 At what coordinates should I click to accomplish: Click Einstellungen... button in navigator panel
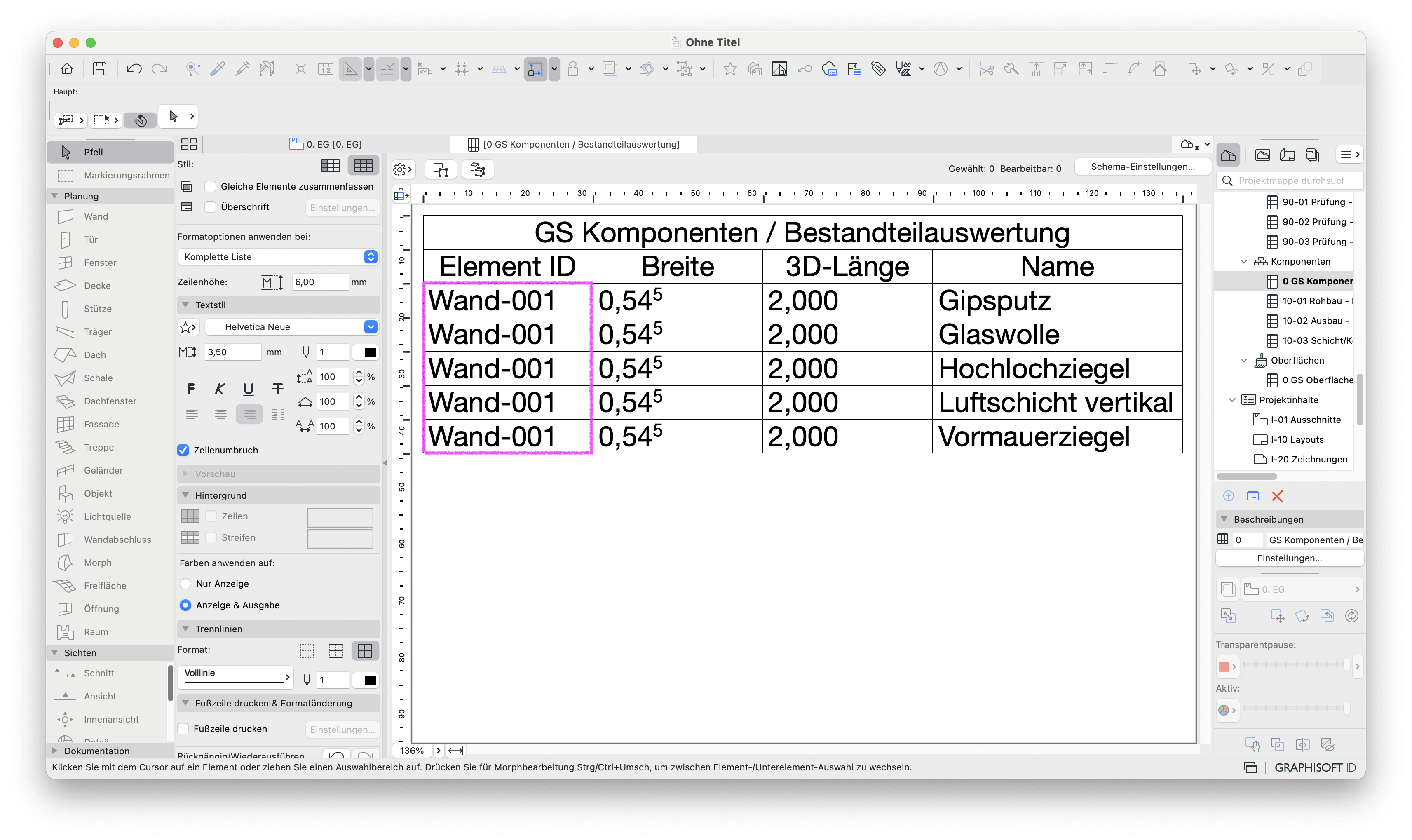coord(1289,558)
